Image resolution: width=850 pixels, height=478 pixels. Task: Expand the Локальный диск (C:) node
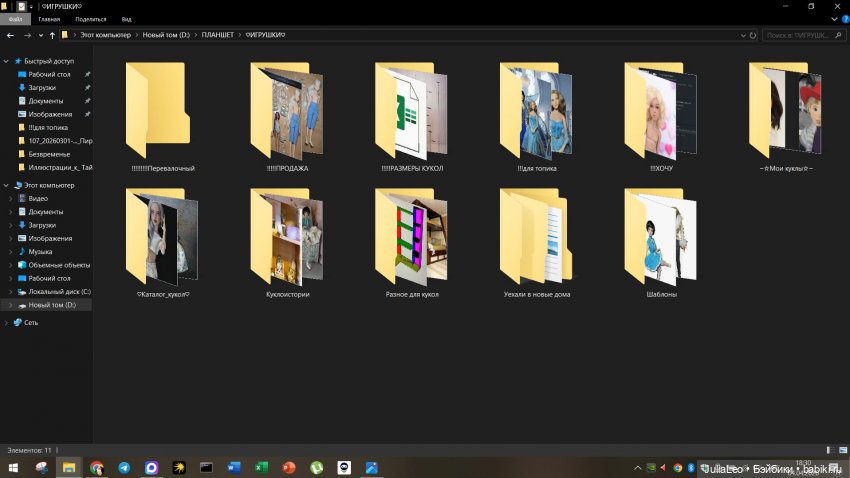10,291
